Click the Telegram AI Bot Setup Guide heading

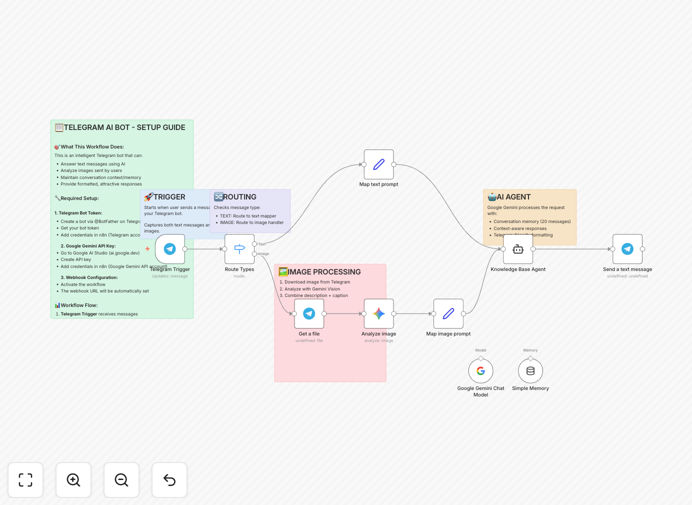pyautogui.click(x=120, y=128)
